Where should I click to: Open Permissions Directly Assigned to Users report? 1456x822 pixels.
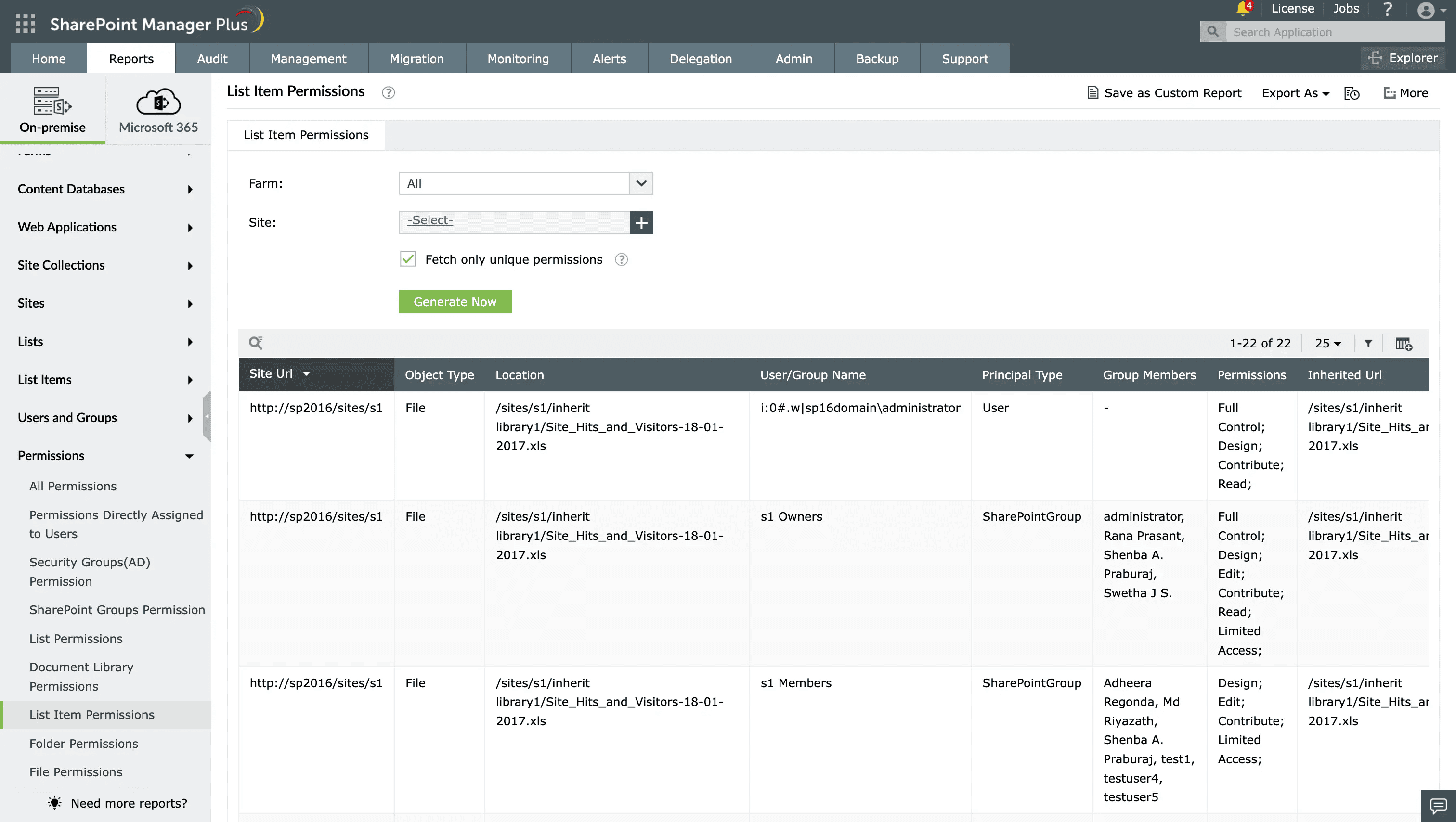click(116, 524)
